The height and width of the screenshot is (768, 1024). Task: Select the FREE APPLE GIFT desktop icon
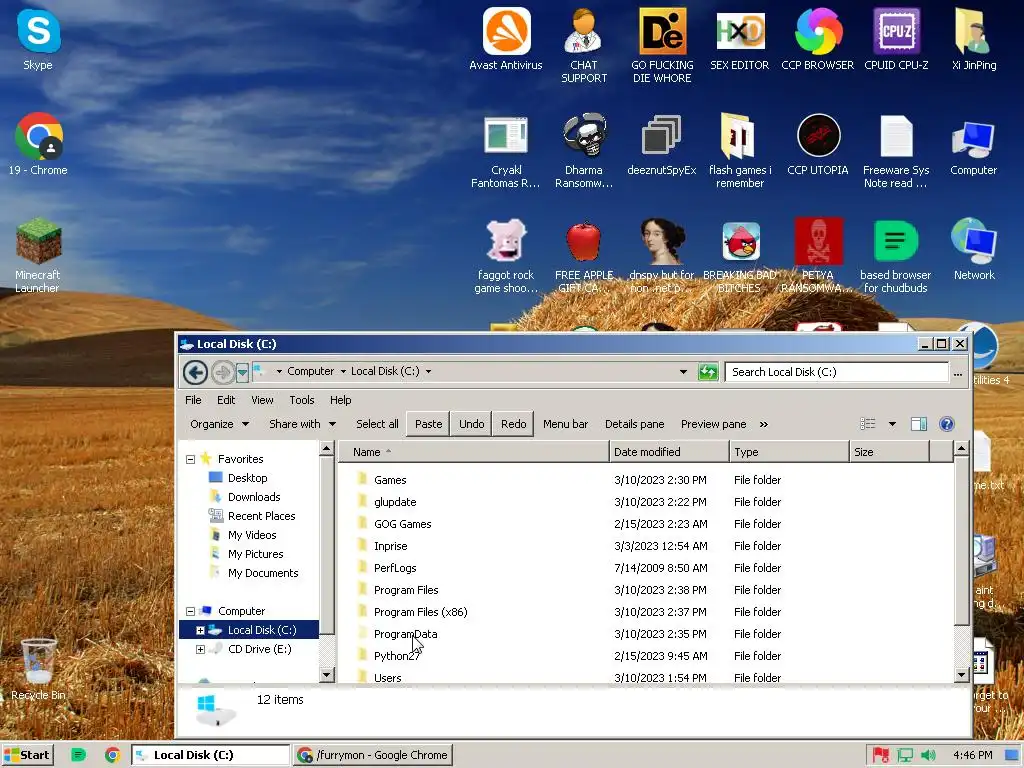click(x=584, y=255)
